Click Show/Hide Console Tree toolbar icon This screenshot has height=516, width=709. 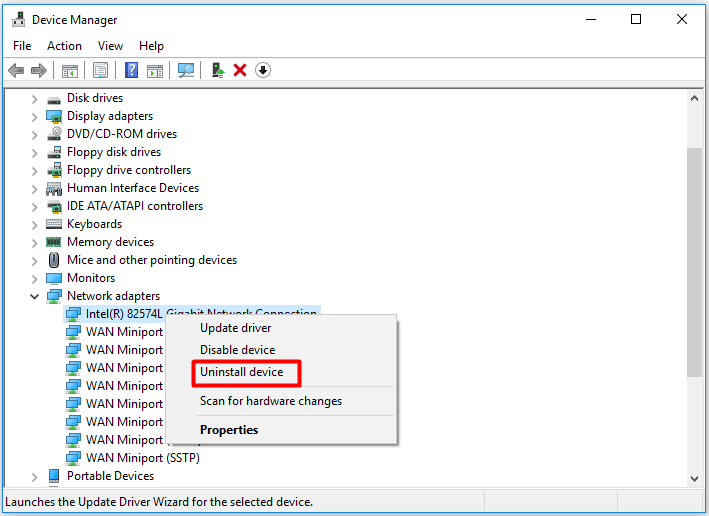tap(70, 71)
